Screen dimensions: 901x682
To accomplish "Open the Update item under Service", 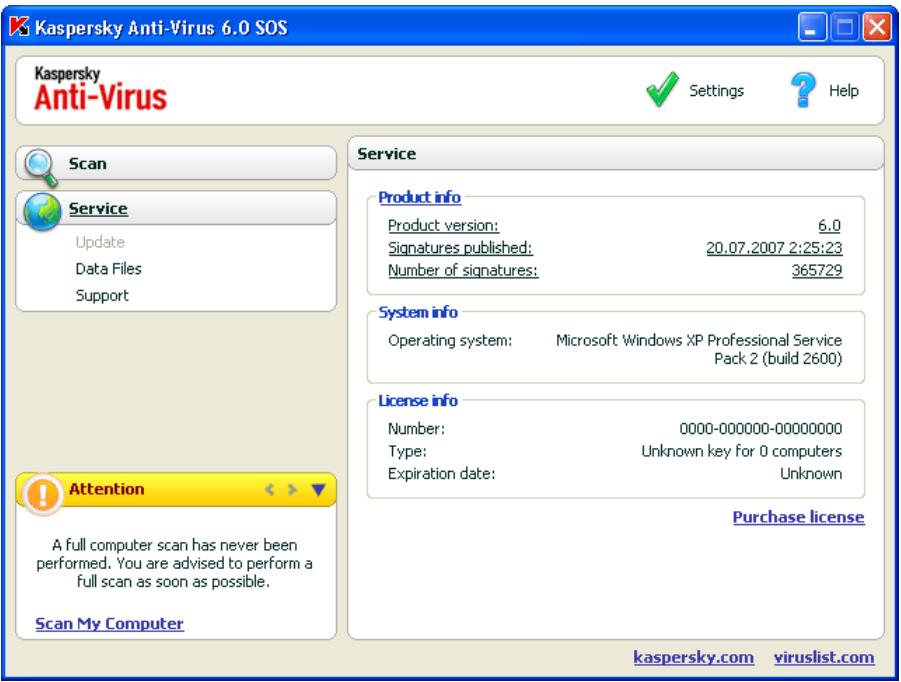I will pyautogui.click(x=100, y=242).
